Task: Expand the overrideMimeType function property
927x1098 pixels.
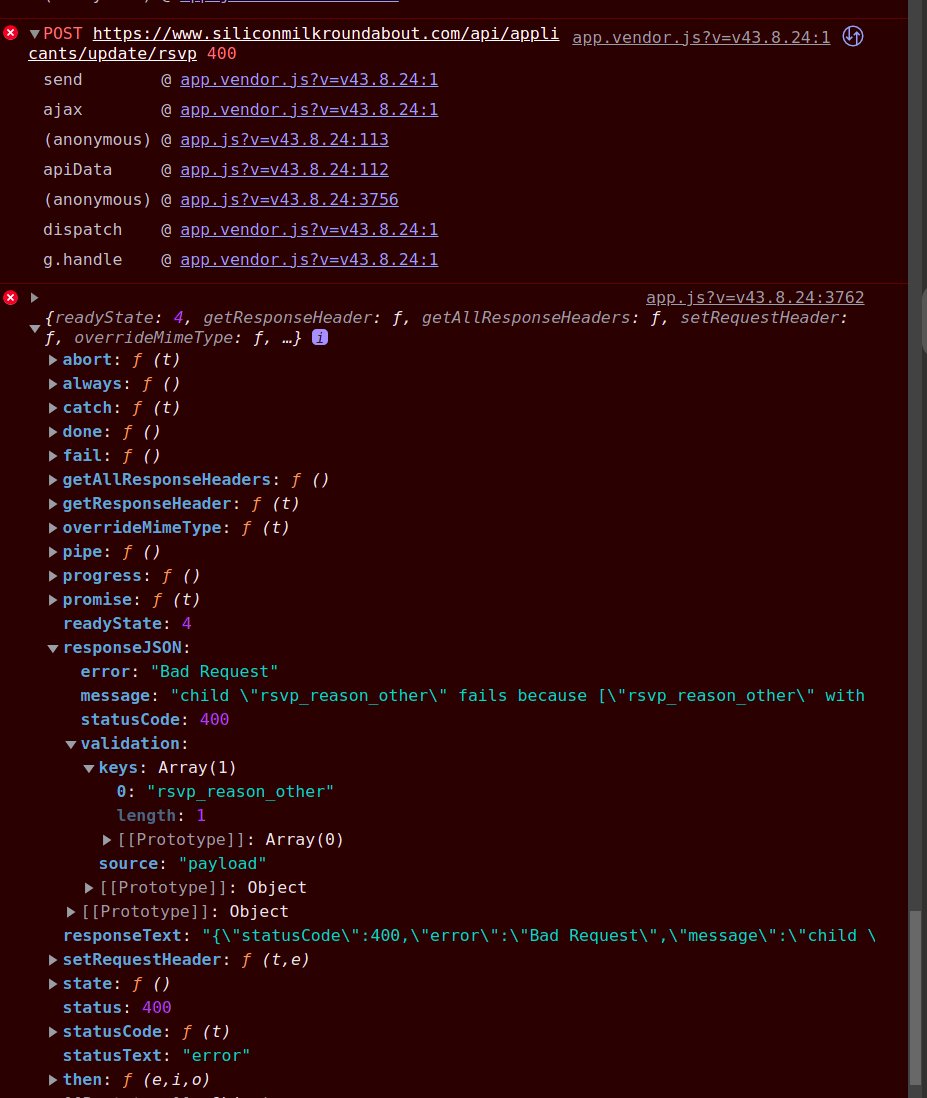Action: pos(53,528)
